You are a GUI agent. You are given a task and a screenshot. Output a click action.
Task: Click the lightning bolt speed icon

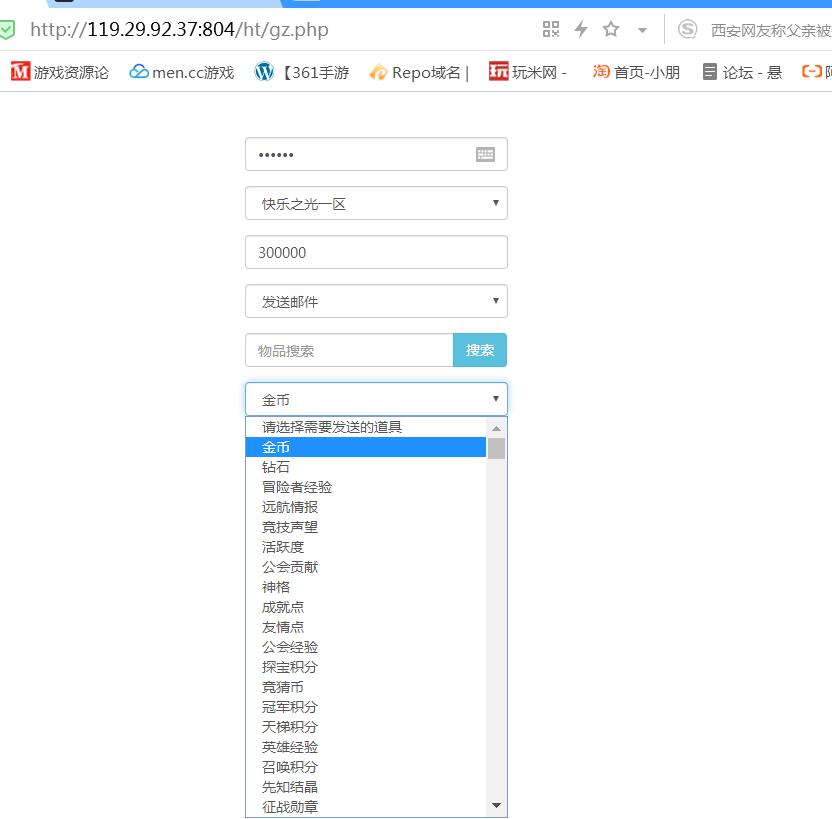[x=581, y=29]
